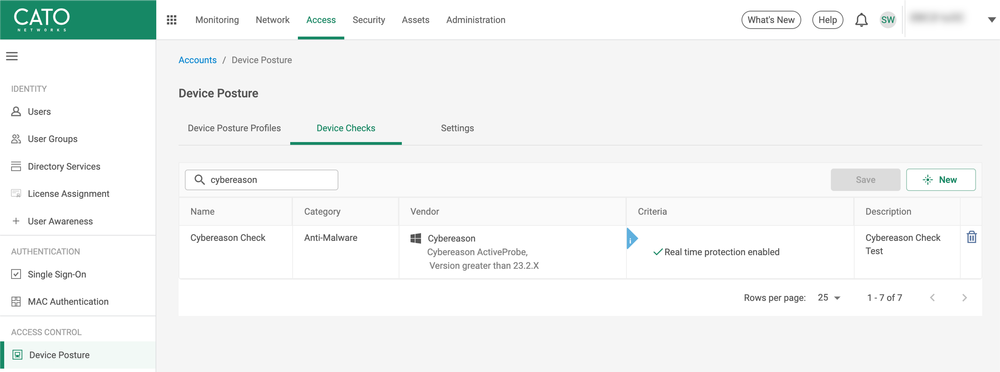Viewport: 1000px width, 372px height.
Task: Click the Description column header
Action: [x=888, y=212]
